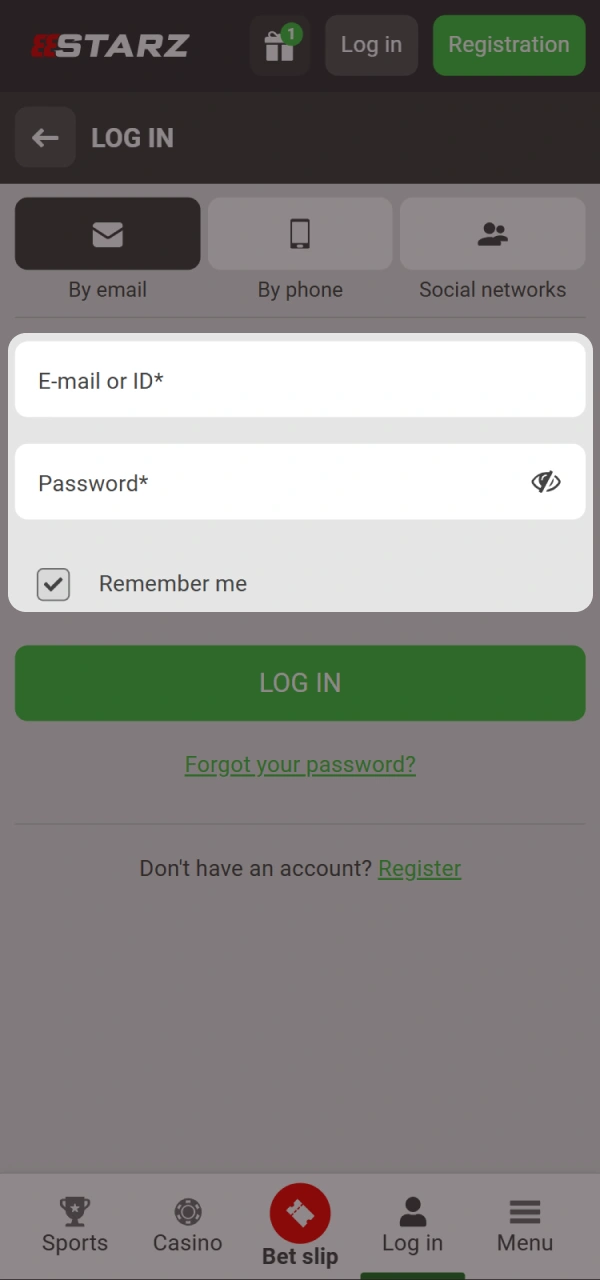Screen dimensions: 600x1280
Task: Go back using the arrow button
Action: pyautogui.click(x=45, y=137)
